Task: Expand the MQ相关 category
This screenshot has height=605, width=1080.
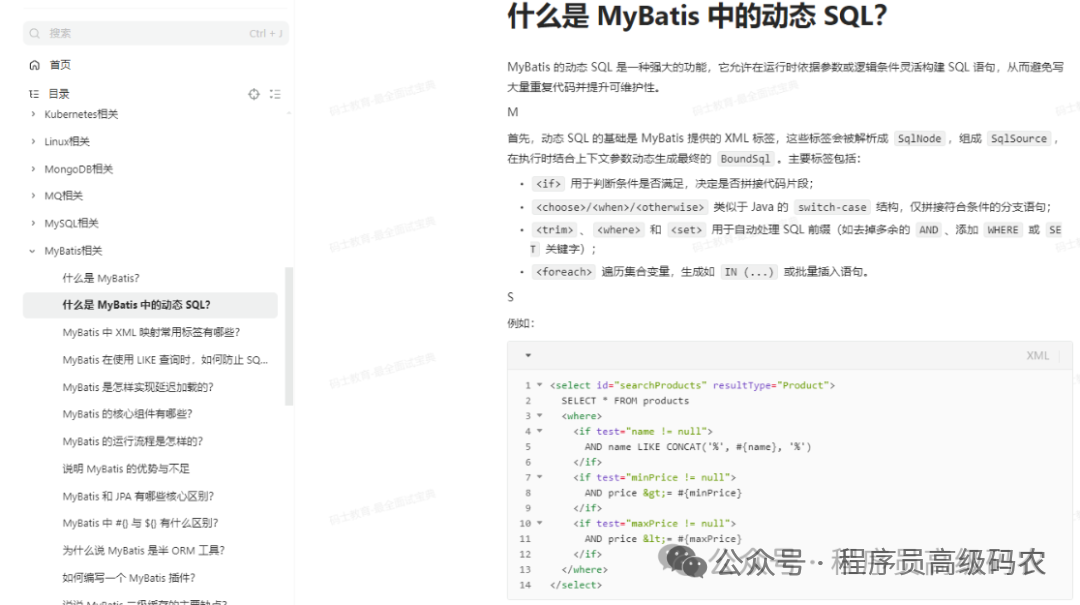Action: [32, 196]
